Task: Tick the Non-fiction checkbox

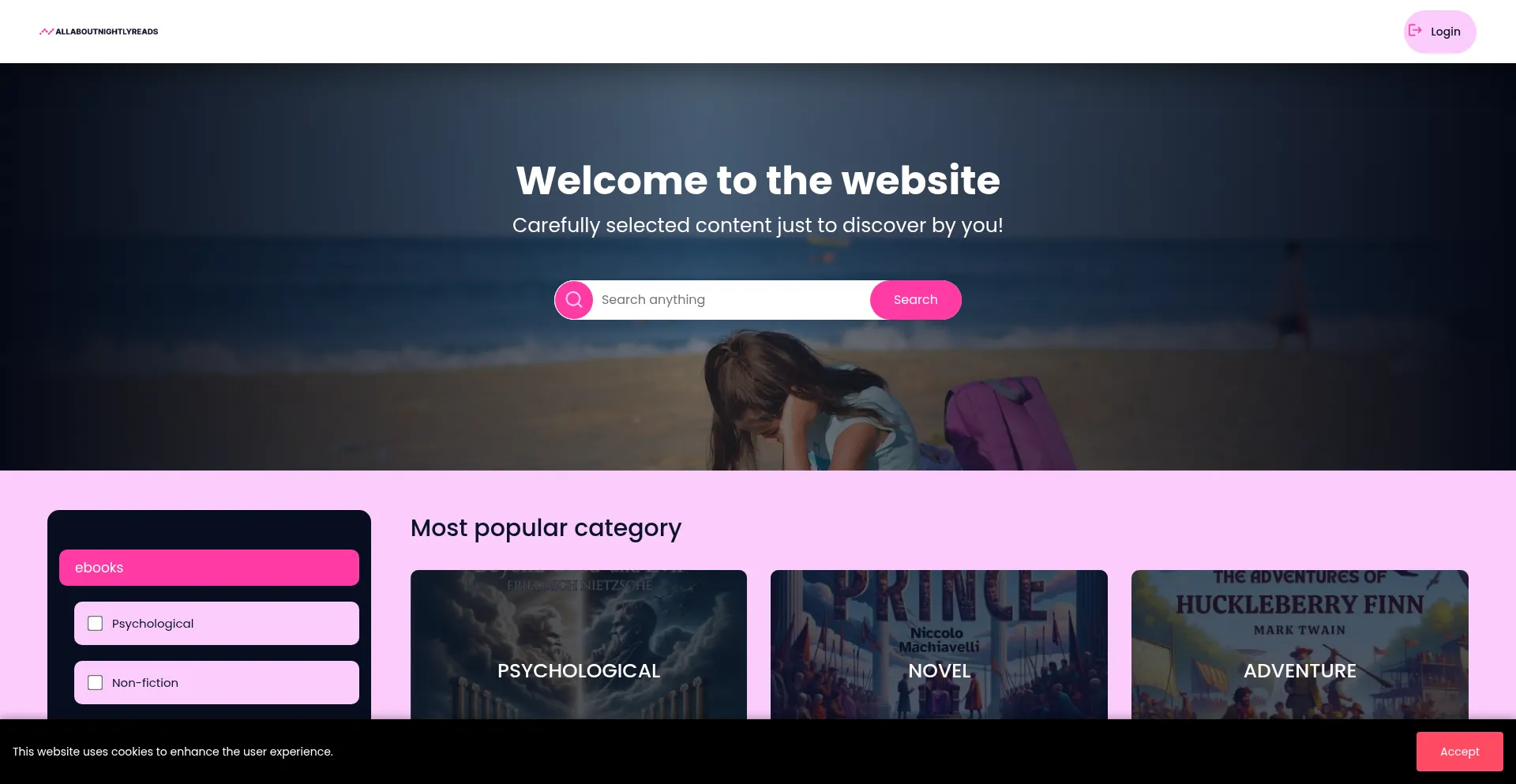Action: pos(96,683)
